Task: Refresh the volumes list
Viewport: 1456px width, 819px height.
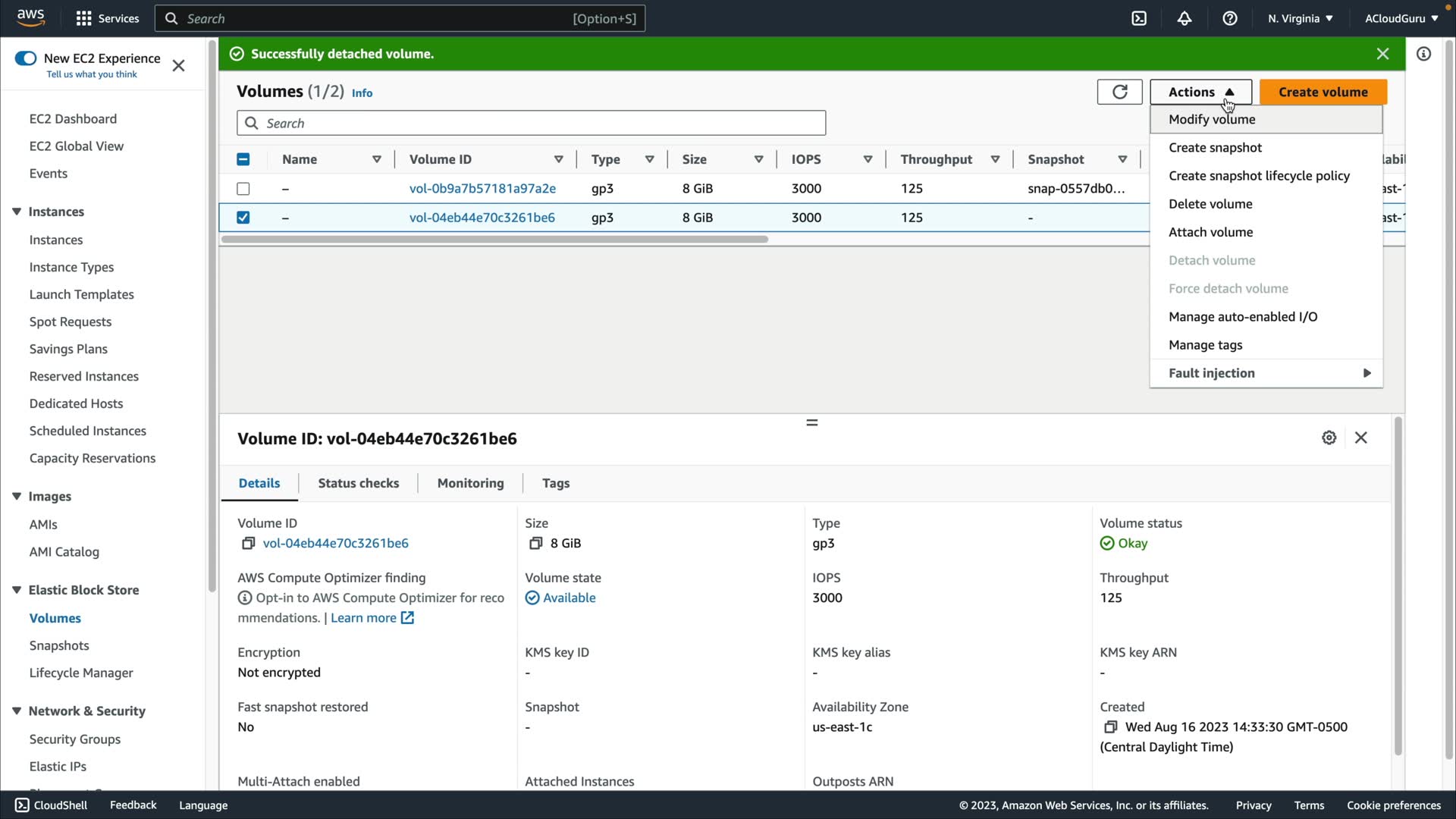Action: (1119, 92)
